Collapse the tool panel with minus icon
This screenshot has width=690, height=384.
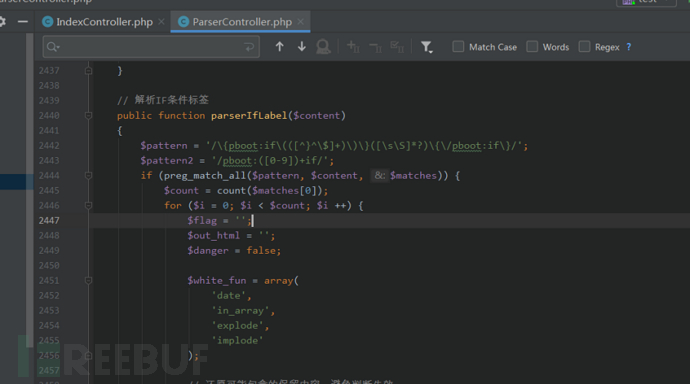tap(23, 22)
